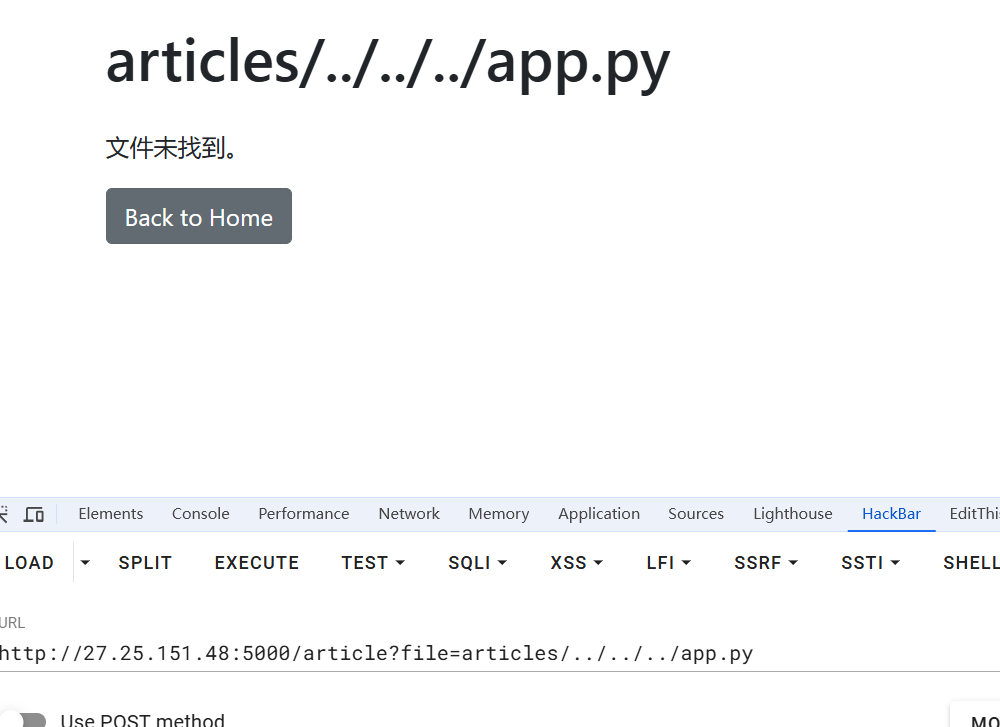Open the SQLI payload dropdown
Screen dimensions: 1000x727
[x=477, y=563]
